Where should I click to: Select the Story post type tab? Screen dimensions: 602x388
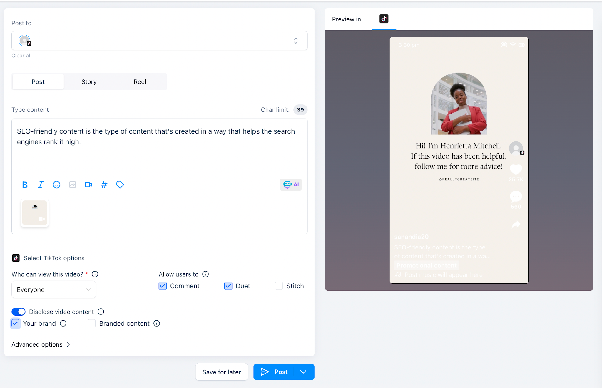pos(89,82)
